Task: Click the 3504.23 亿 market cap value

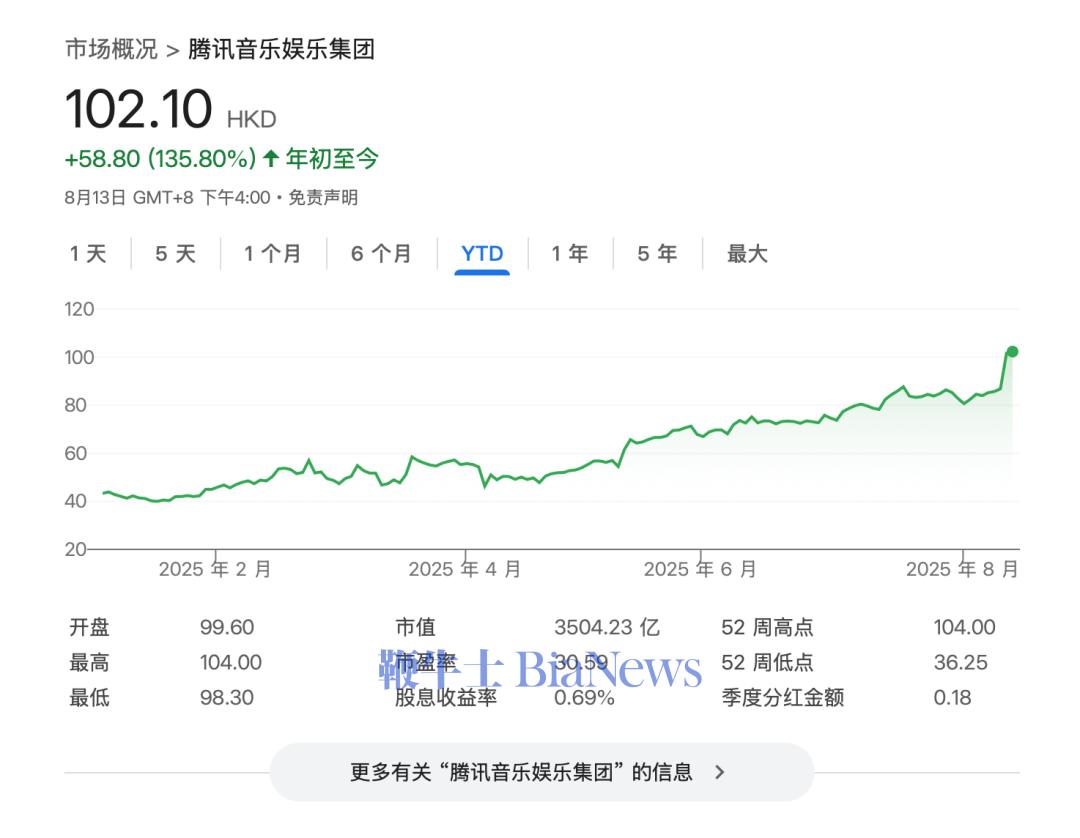Action: coord(607,627)
